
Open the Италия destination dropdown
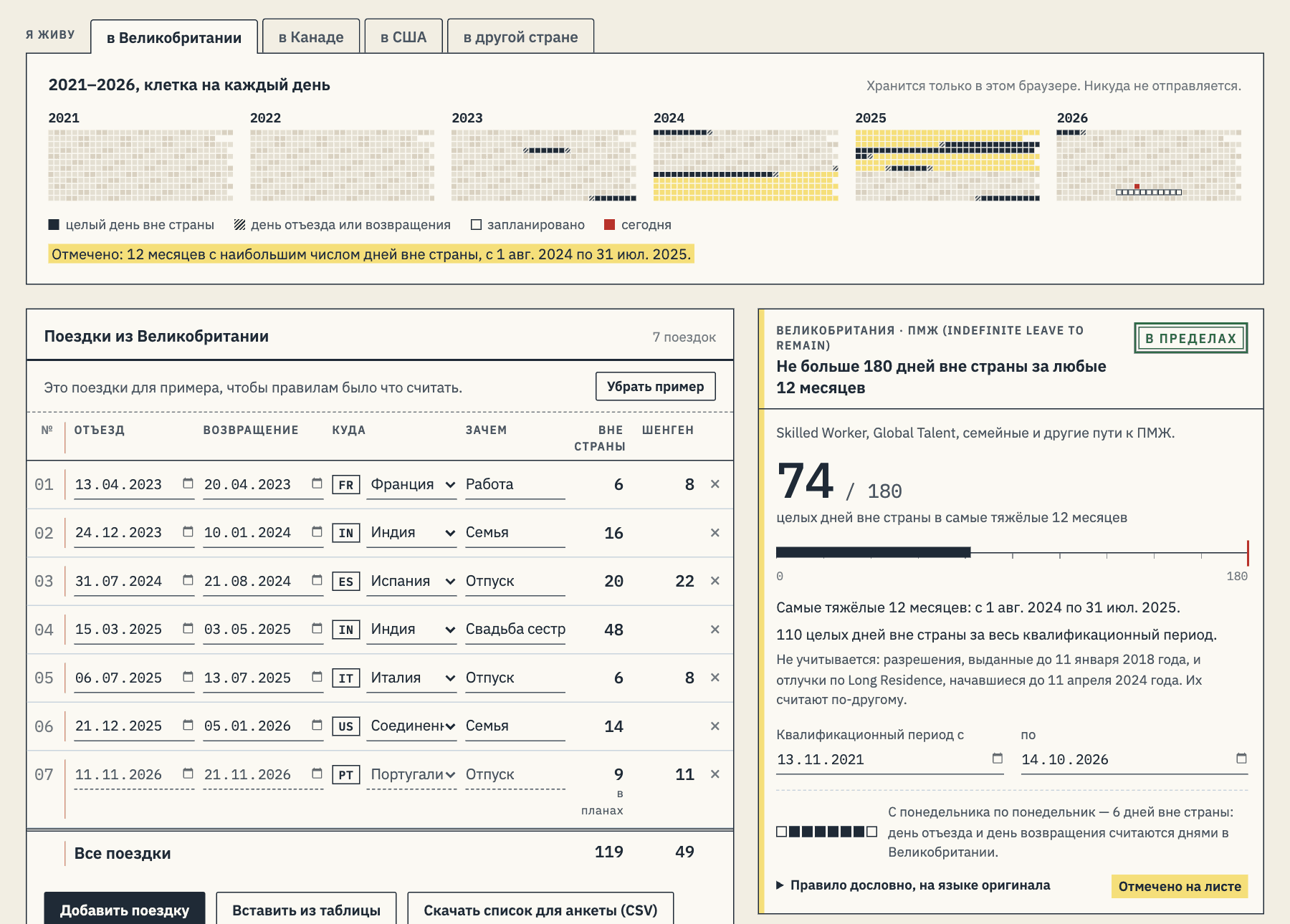411,678
